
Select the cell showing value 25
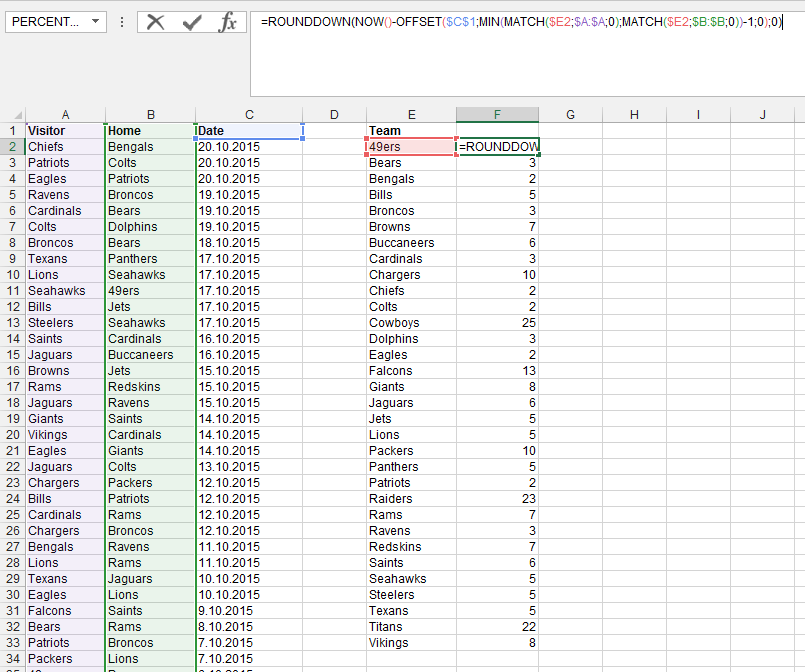(497, 323)
